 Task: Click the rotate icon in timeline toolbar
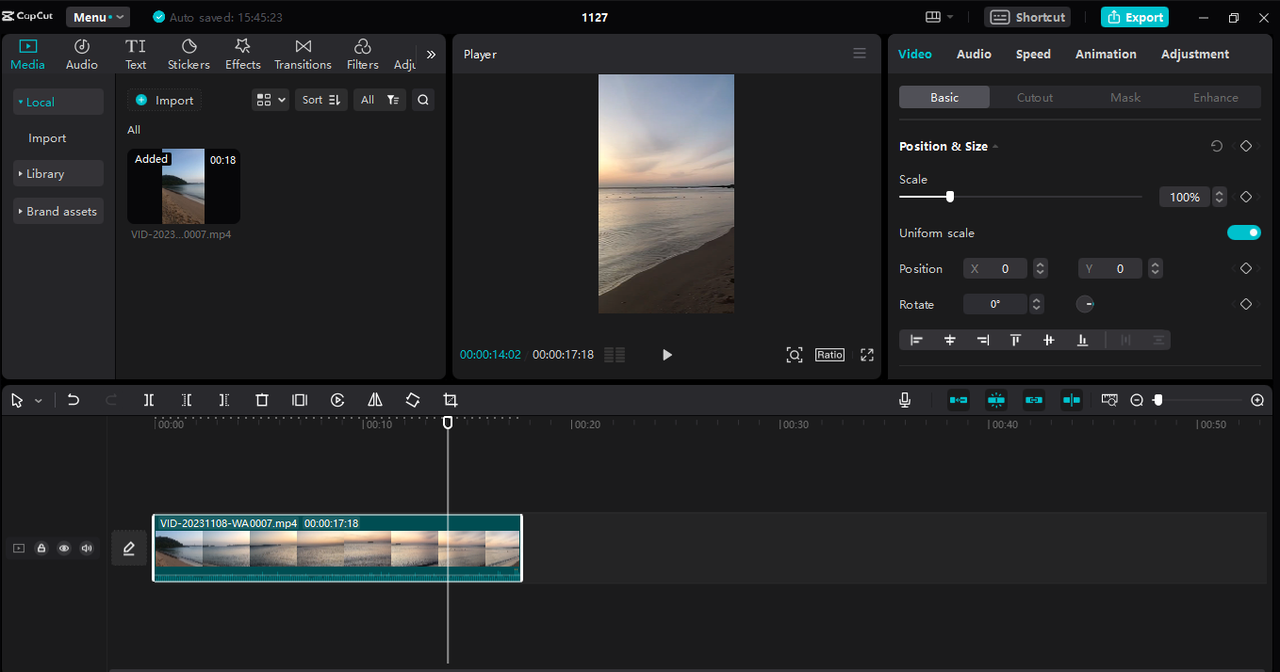413,400
